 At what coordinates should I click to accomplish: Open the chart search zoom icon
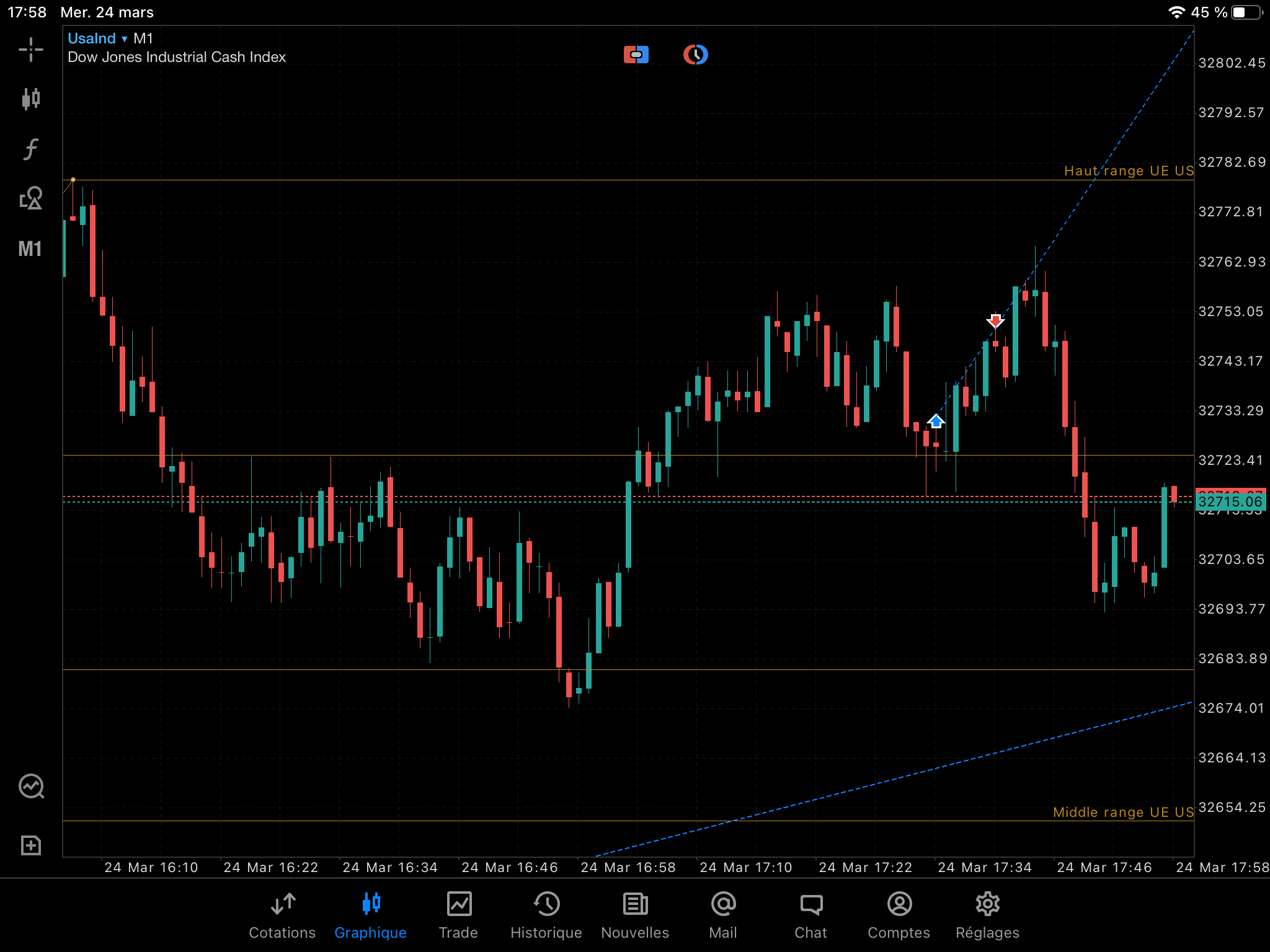30,787
